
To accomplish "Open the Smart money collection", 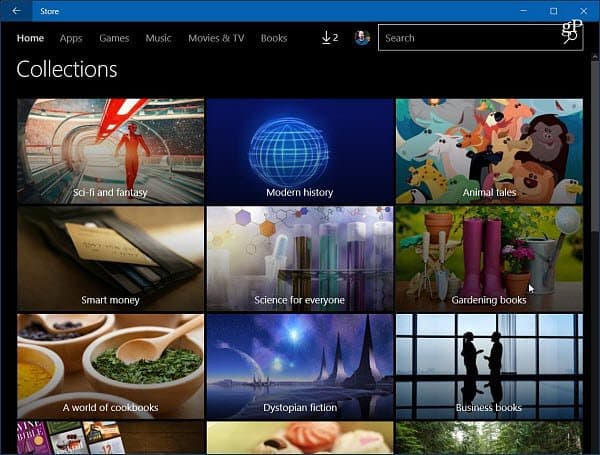I will pos(110,259).
